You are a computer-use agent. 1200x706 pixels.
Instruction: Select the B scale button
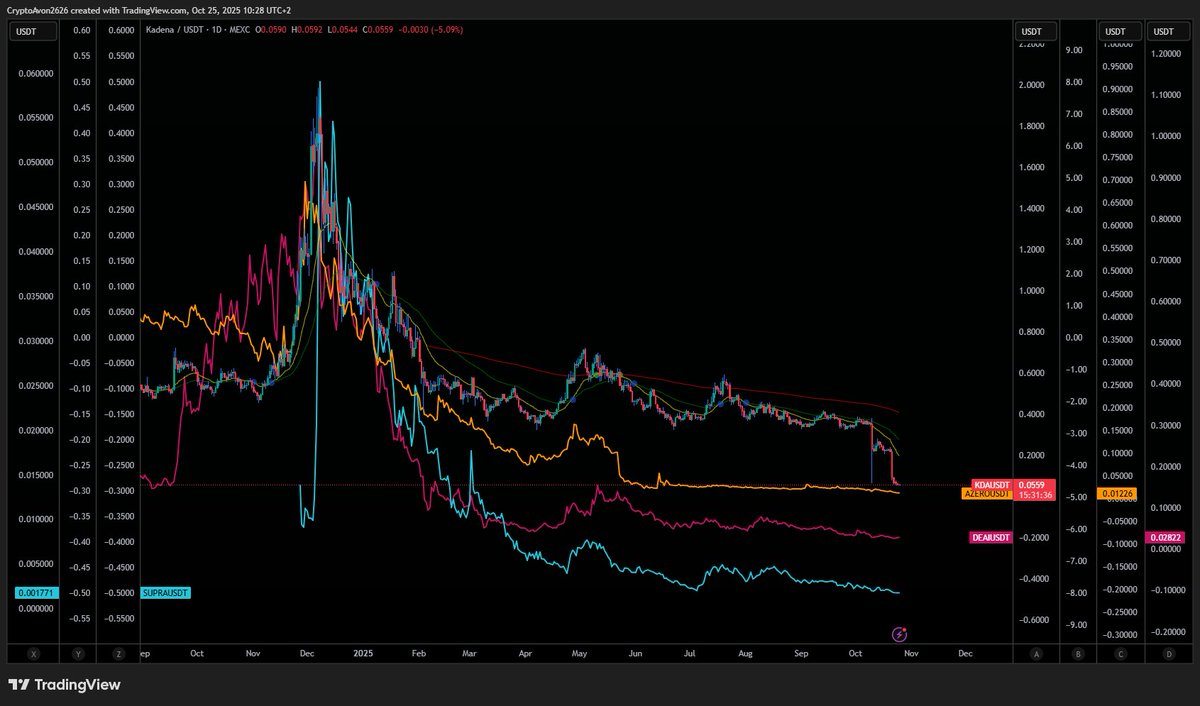(x=1078, y=654)
